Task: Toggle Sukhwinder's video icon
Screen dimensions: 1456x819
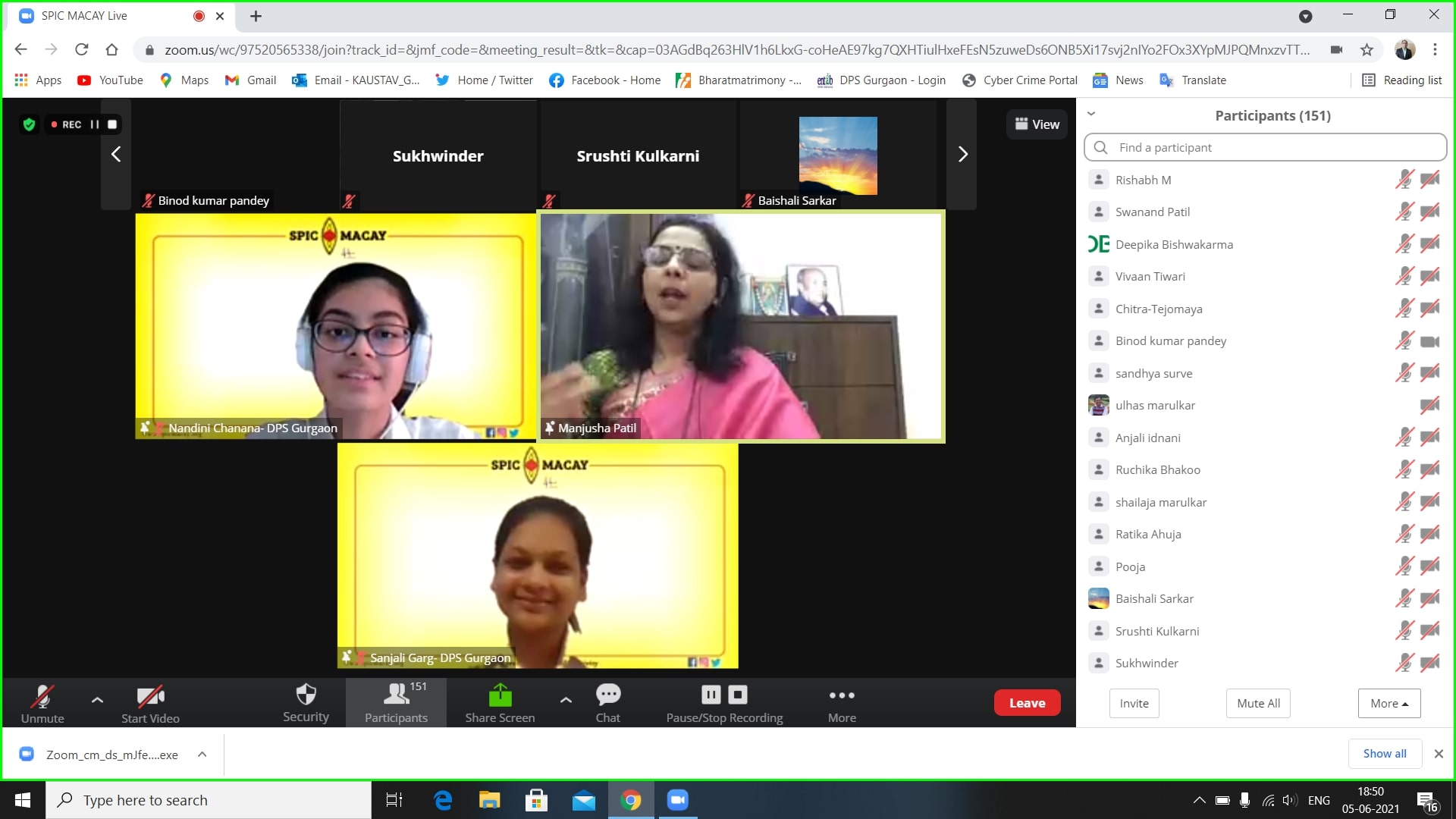Action: tap(1429, 663)
